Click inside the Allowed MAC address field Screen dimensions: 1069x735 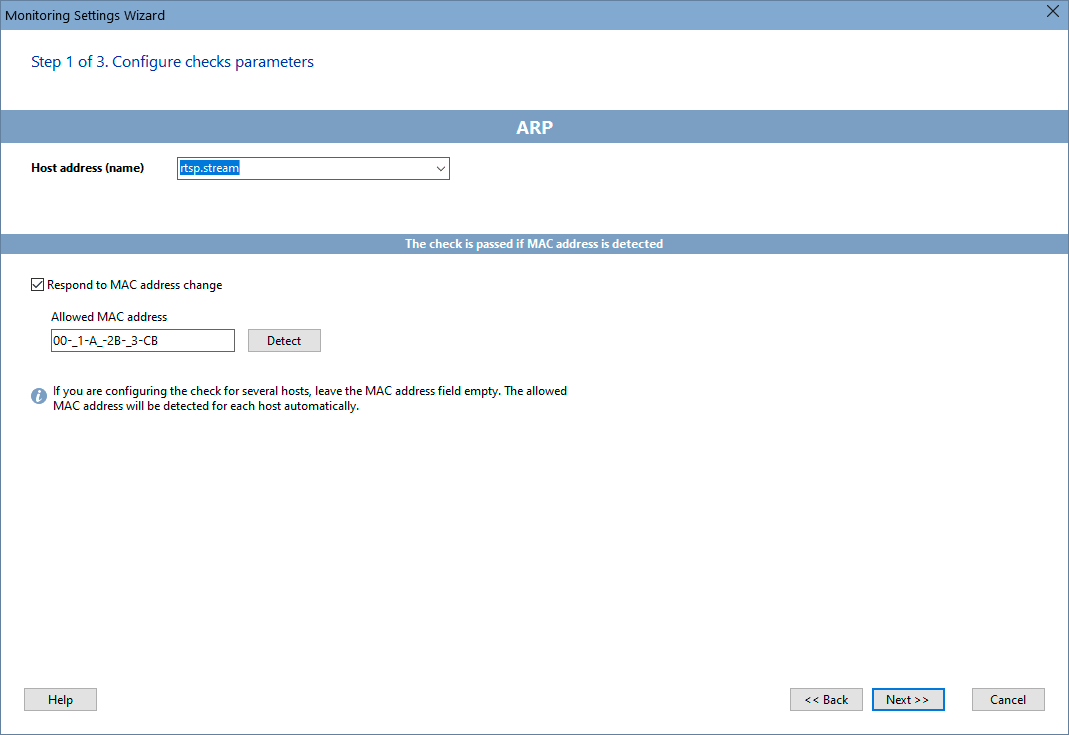143,340
